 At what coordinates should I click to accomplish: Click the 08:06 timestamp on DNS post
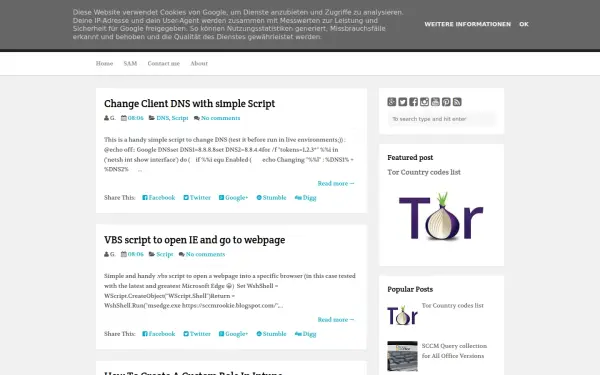click(135, 118)
